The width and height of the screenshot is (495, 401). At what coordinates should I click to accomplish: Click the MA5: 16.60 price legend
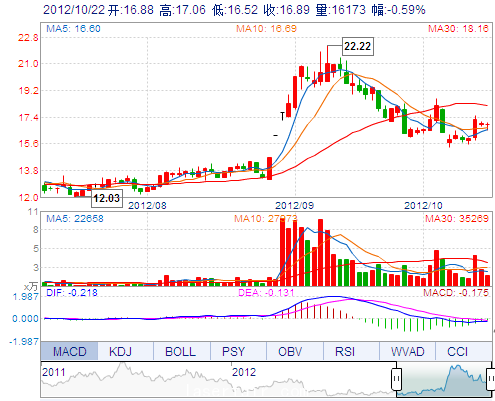coord(73,29)
